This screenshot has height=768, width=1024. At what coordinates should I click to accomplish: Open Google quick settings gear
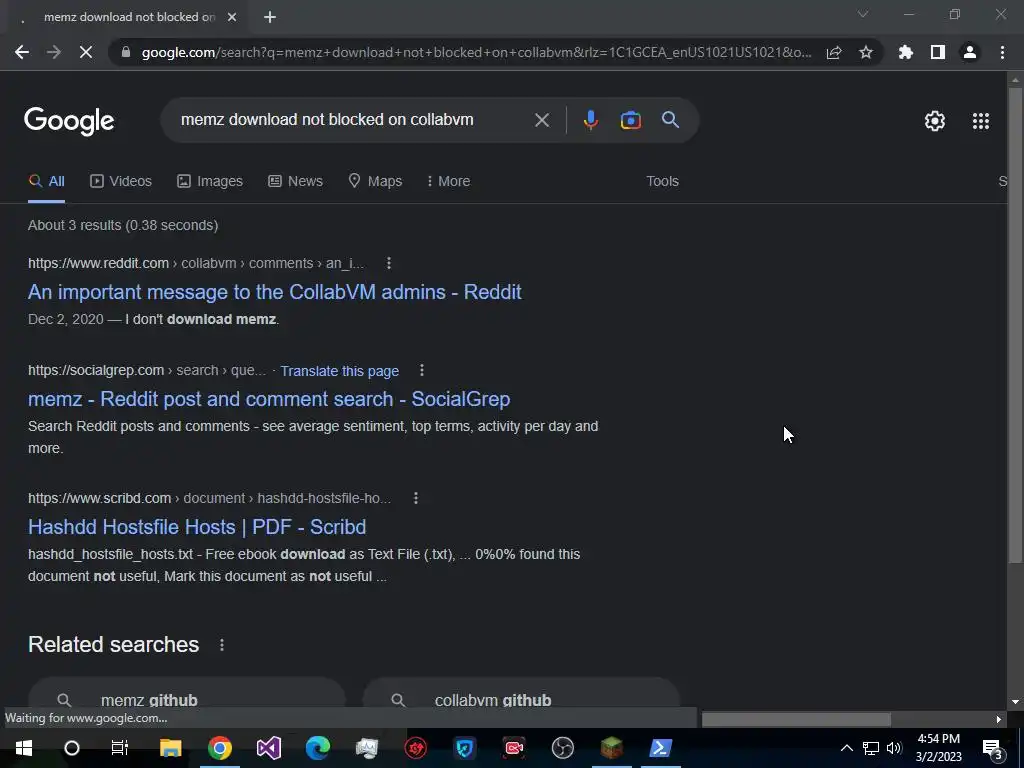(935, 121)
